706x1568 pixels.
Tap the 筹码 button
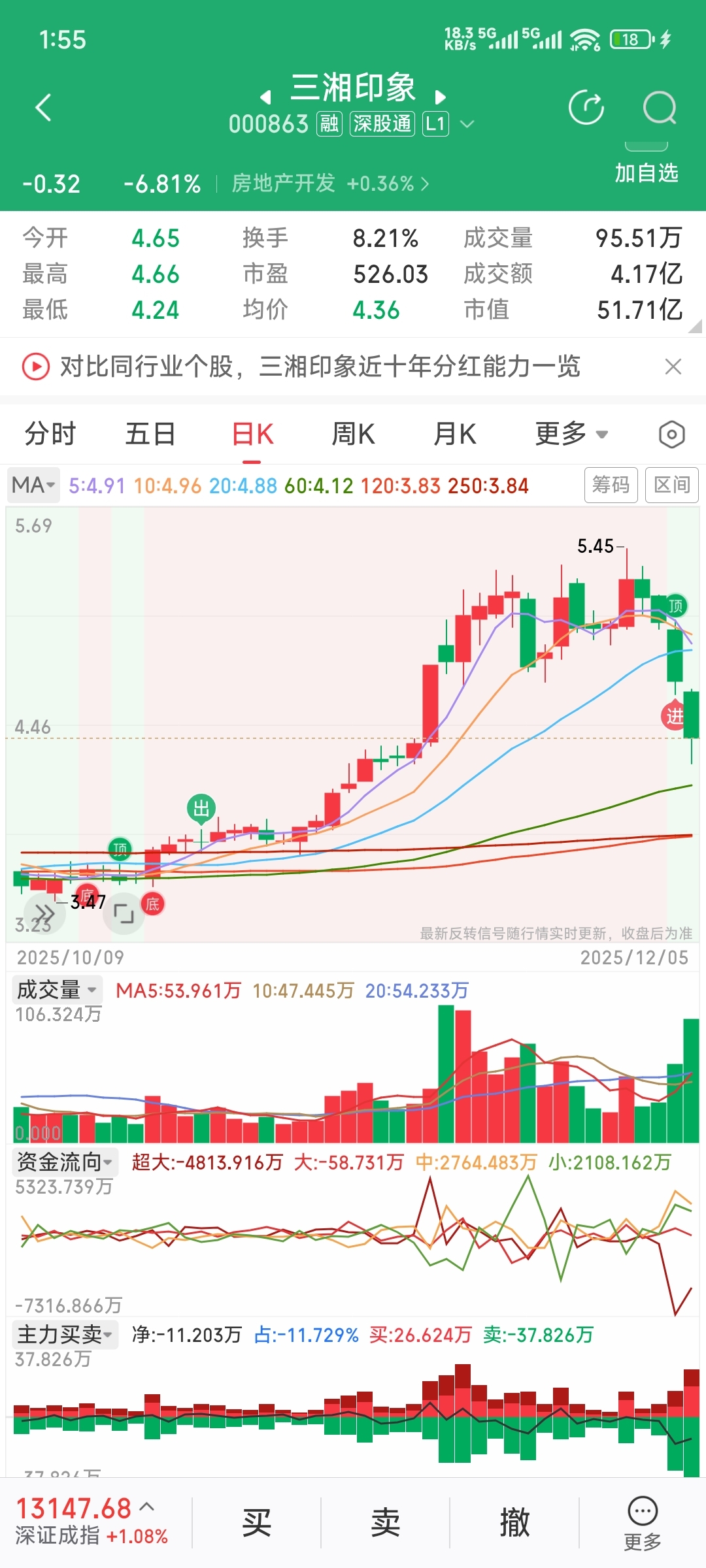(611, 485)
